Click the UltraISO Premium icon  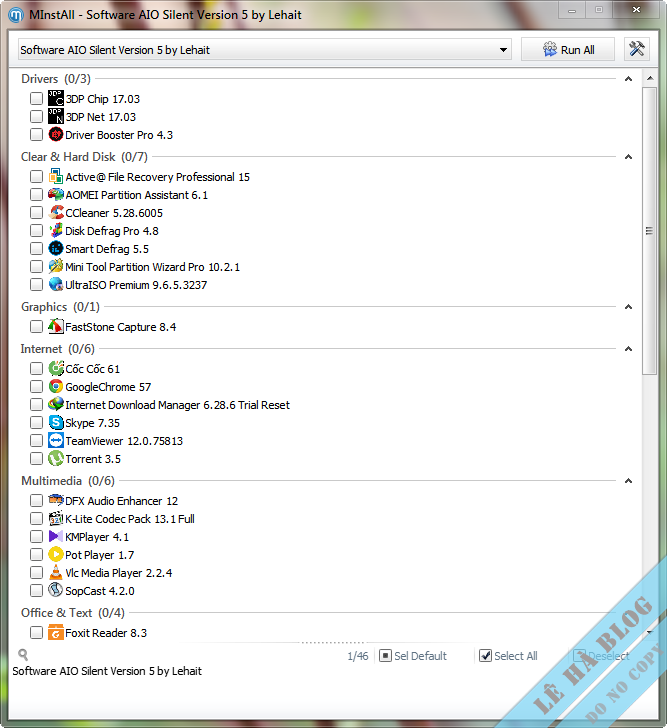click(56, 285)
